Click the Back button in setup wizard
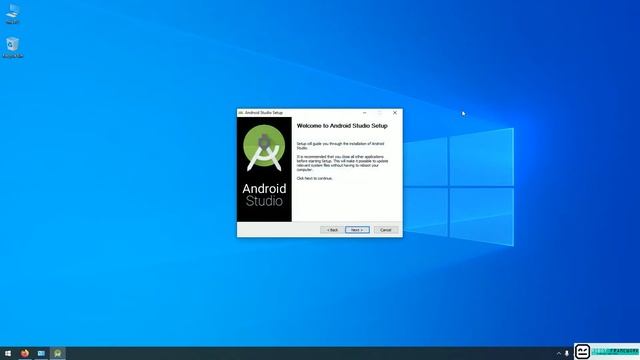The height and width of the screenshot is (360, 640). coord(332,230)
